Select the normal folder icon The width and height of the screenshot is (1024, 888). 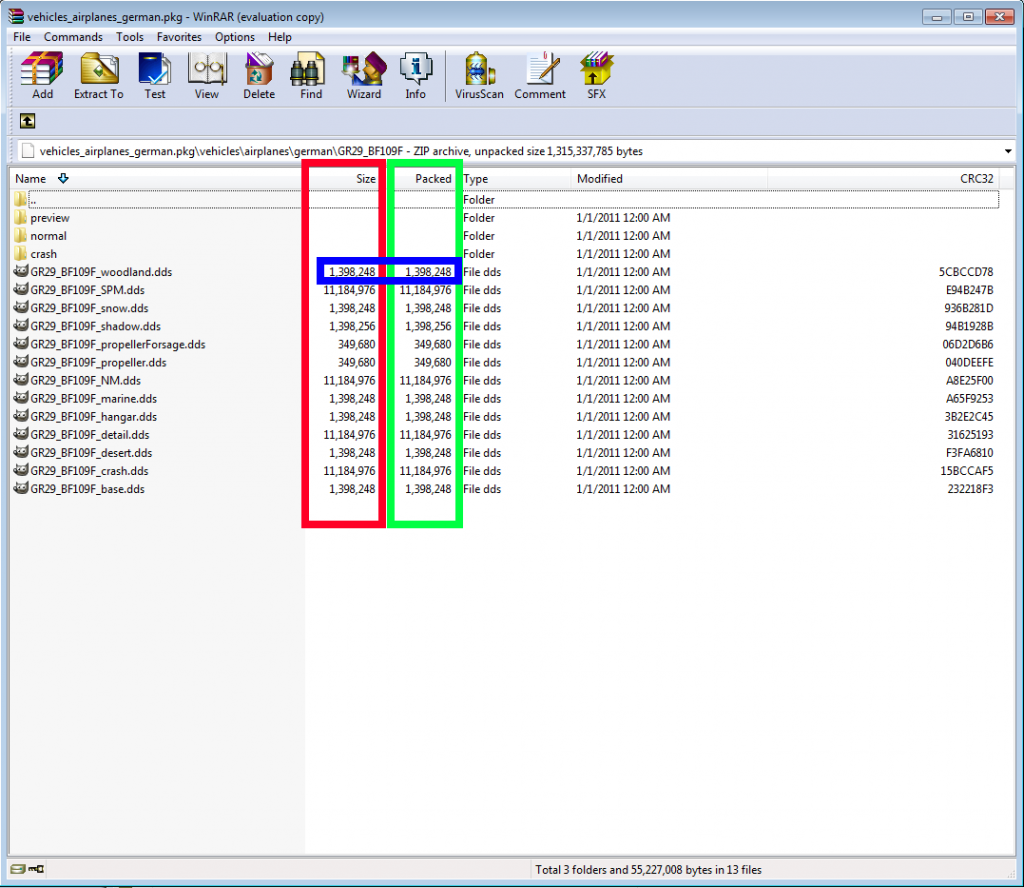coord(20,236)
